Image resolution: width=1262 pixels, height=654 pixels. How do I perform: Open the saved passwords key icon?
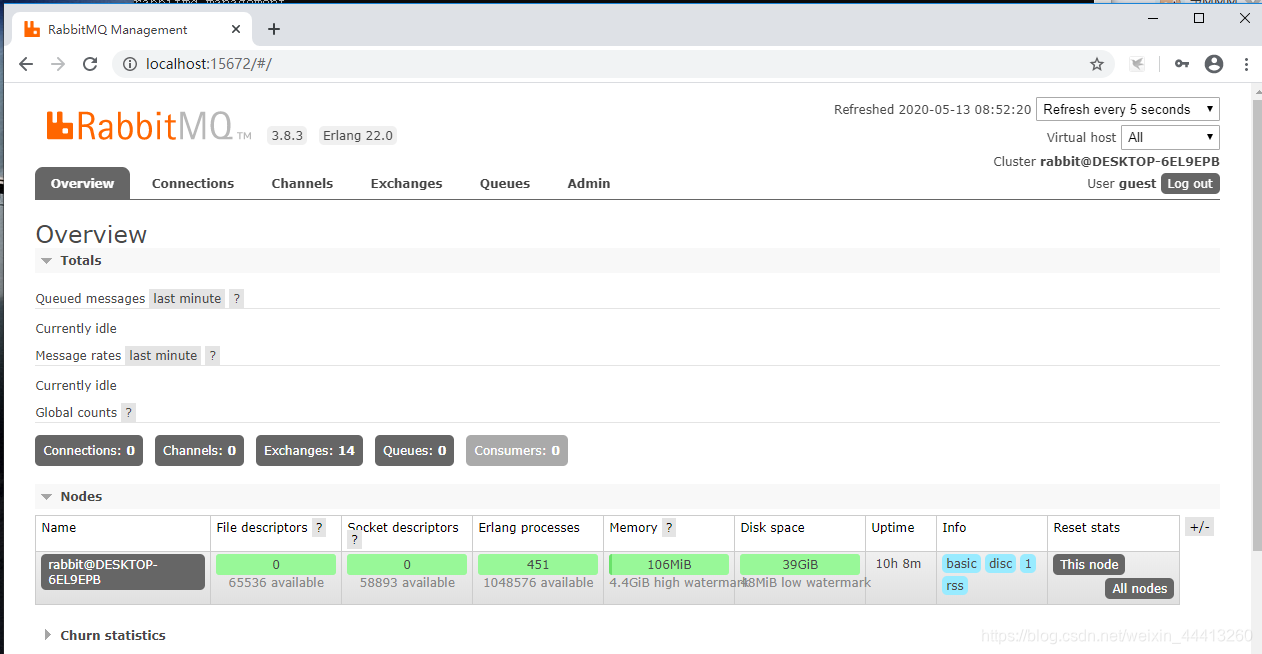1182,64
